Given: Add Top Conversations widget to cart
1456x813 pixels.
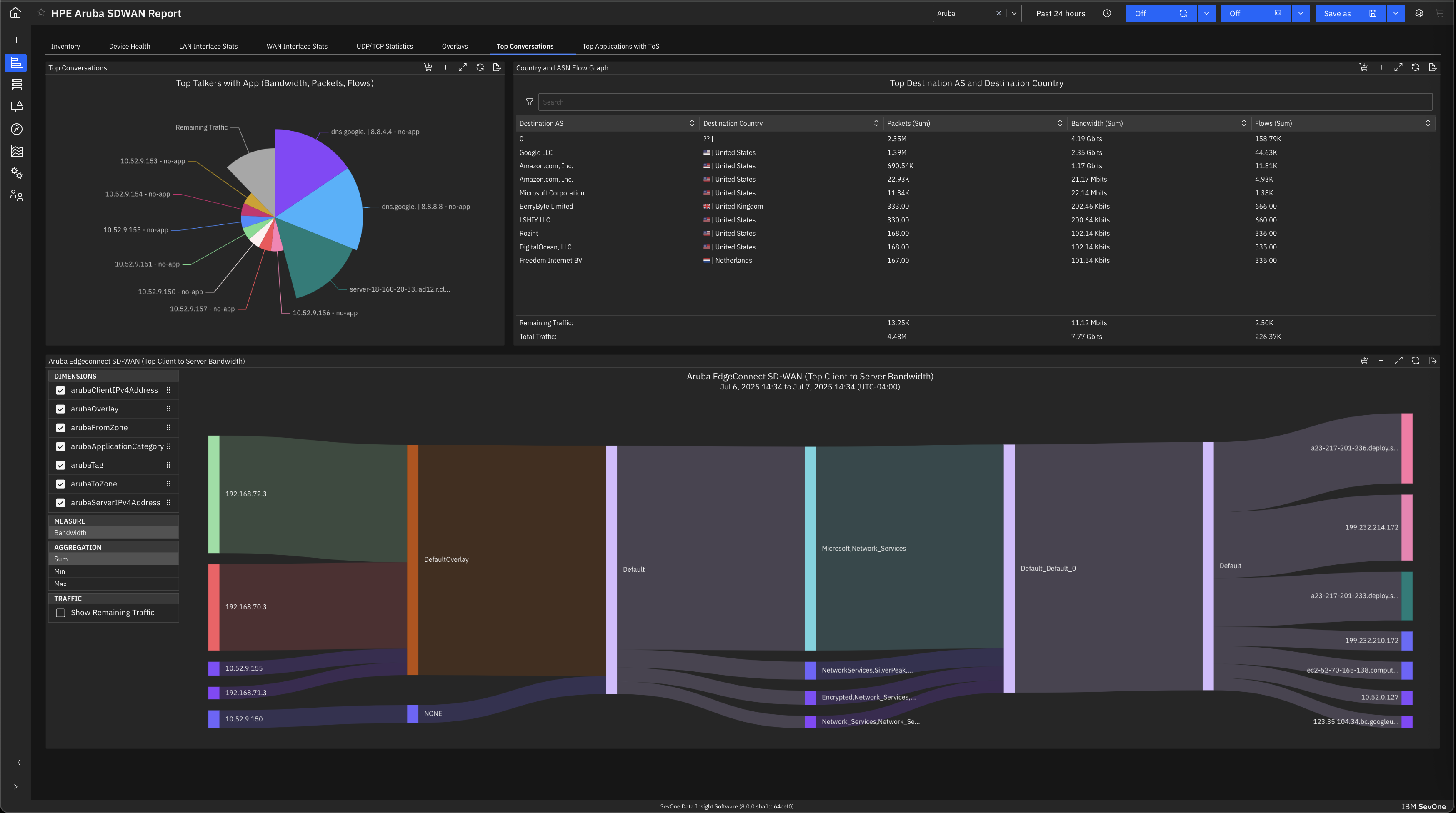Looking at the screenshot, I should click(428, 67).
